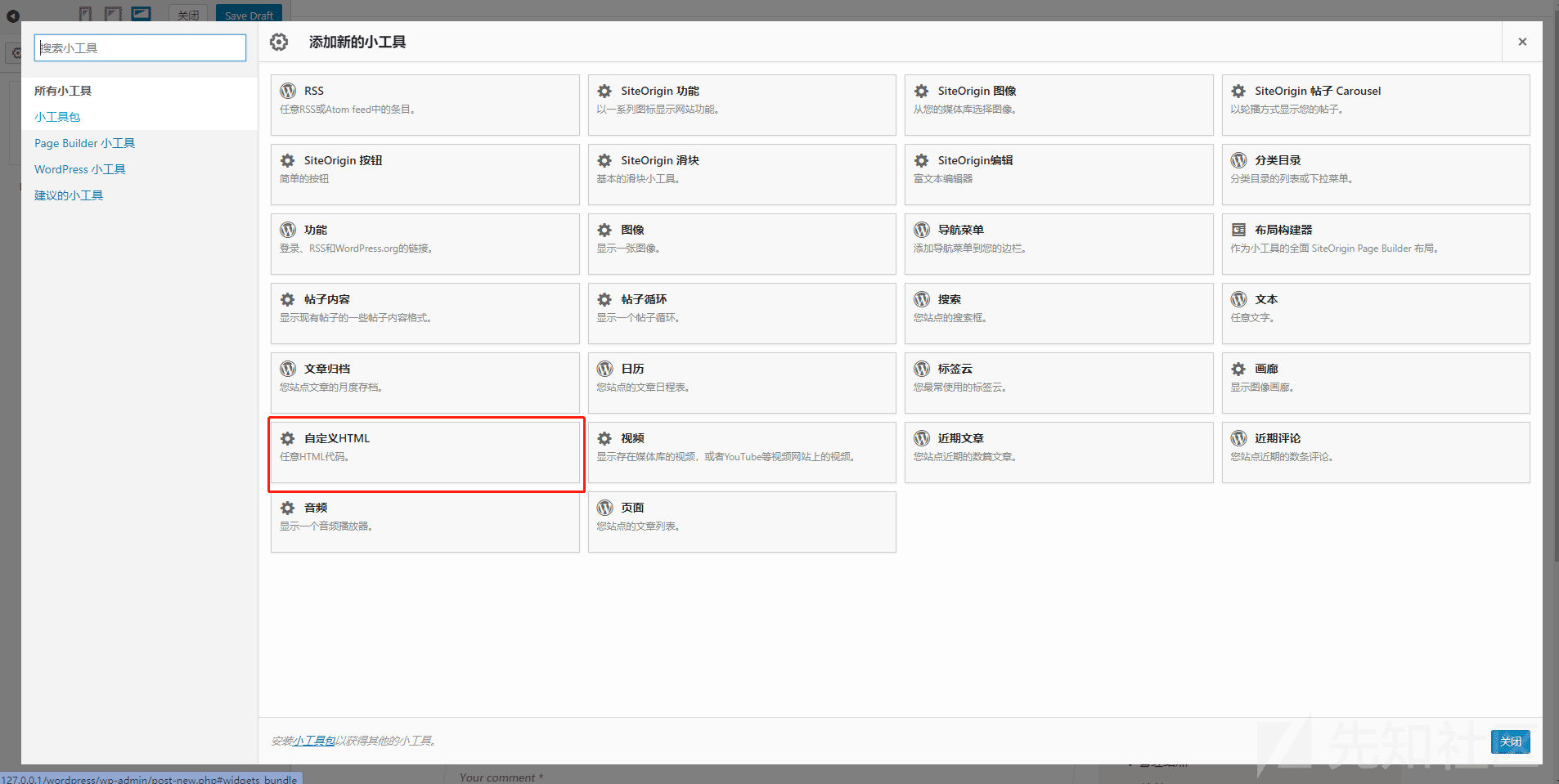The width and height of the screenshot is (1559, 784).
Task: Click the 画廊 gallery widget icon
Action: 1238,369
